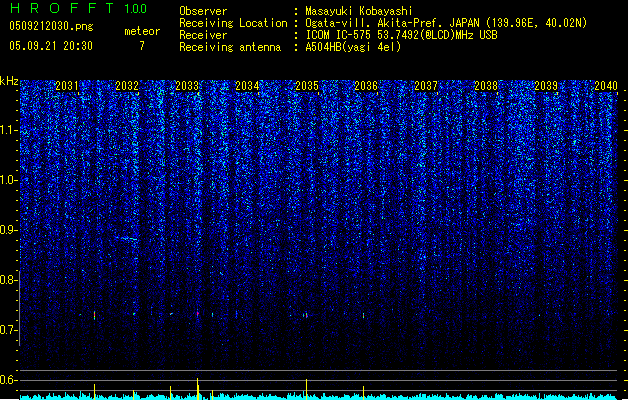Screen dimensions: 629x400
Task: Click the slanted meteor echo streak near 2032
Action: pos(126,238)
